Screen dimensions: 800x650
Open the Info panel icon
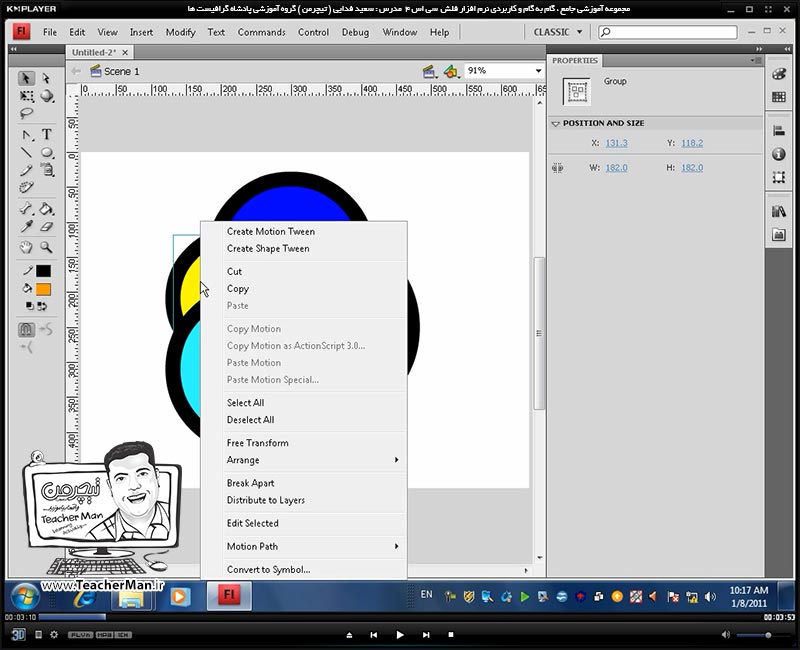tap(779, 154)
